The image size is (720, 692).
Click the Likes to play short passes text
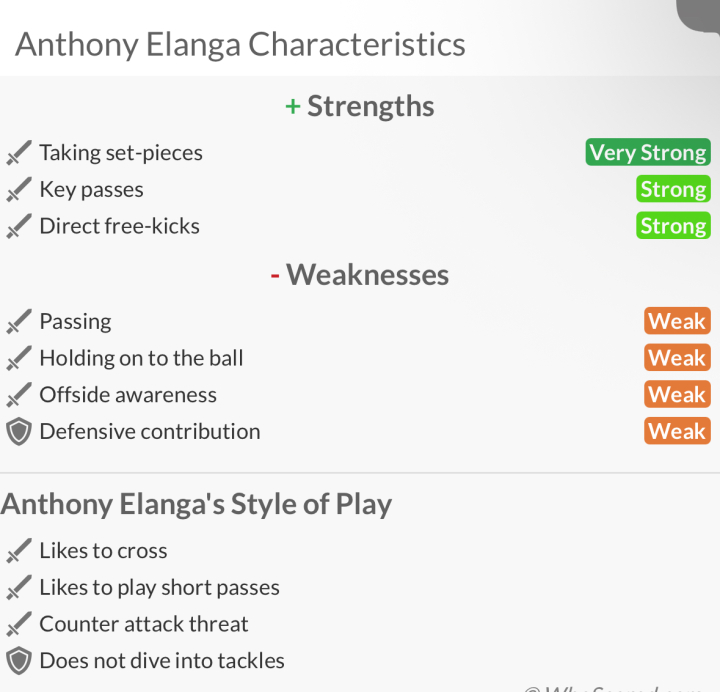(x=159, y=588)
